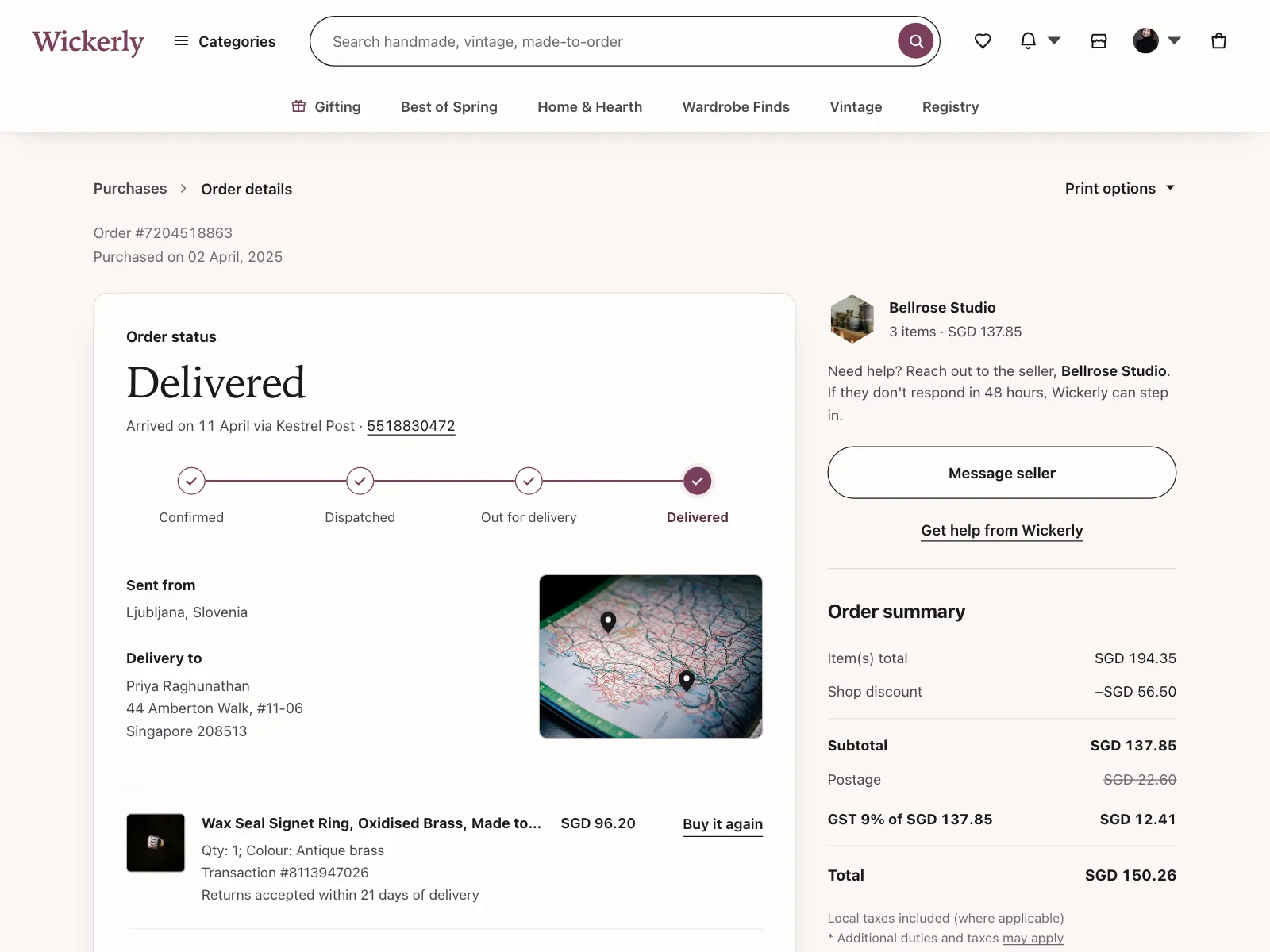The width and height of the screenshot is (1270, 952).
Task: Select the Order #7204518863 text
Action: pos(163,233)
